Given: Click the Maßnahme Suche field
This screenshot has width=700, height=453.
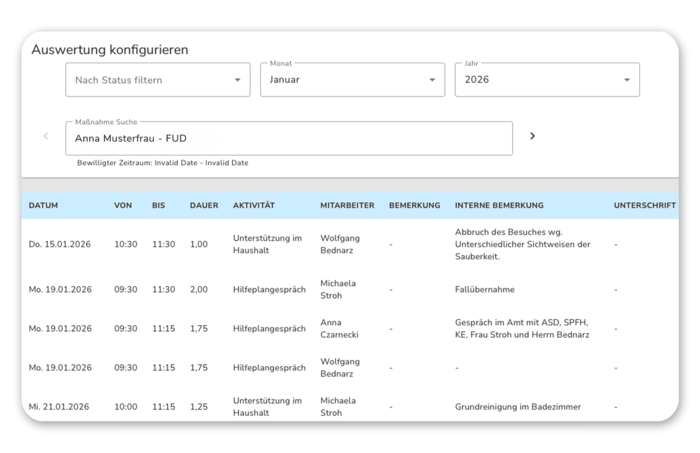Looking at the screenshot, I should click(288, 139).
